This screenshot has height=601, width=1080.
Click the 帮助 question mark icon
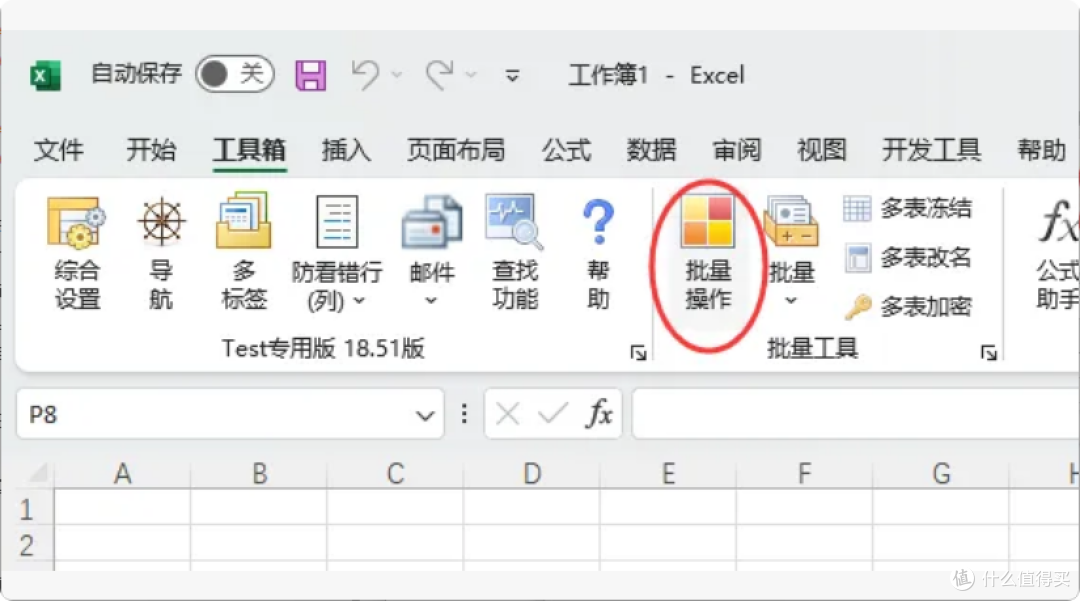coord(598,222)
